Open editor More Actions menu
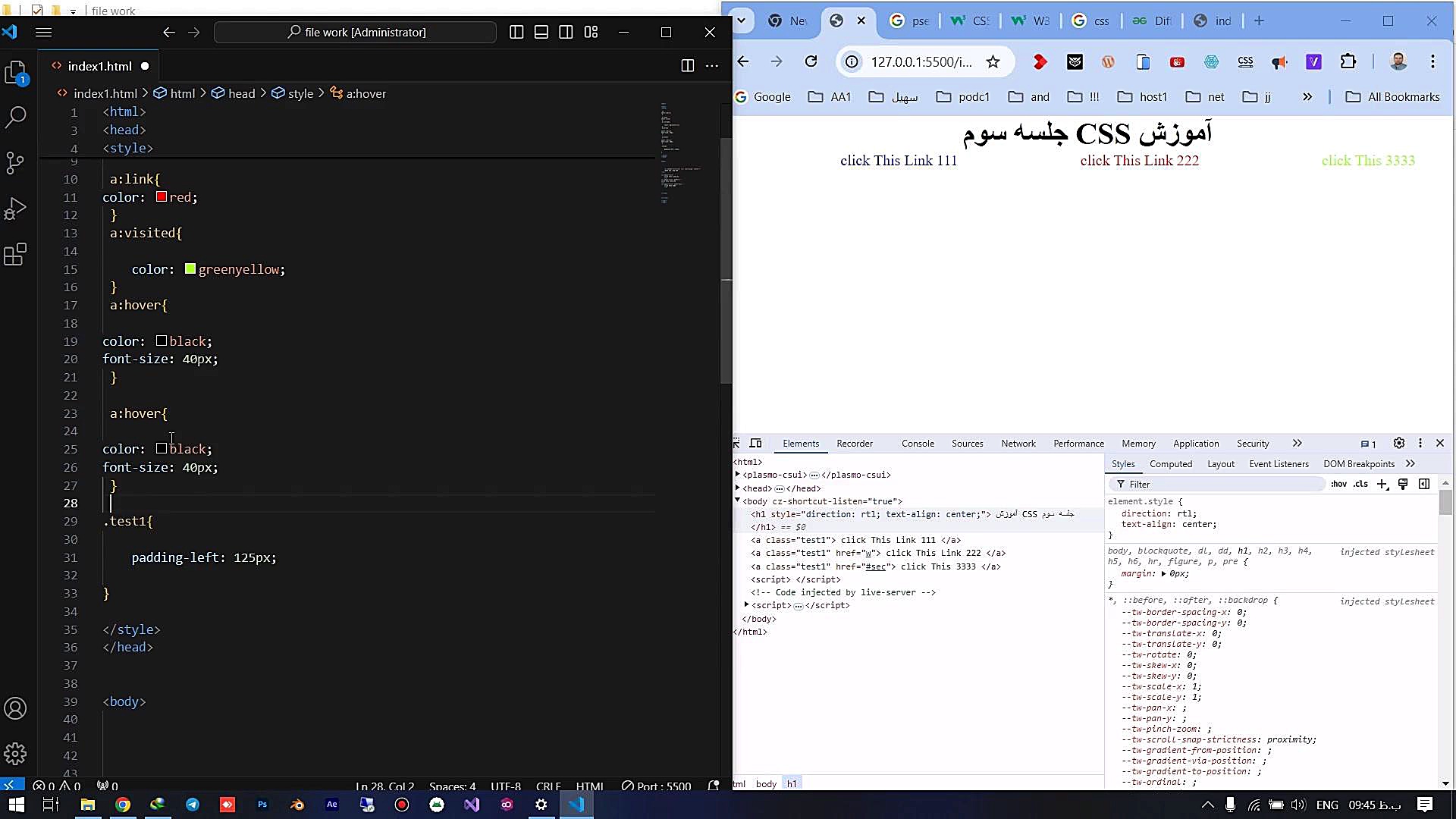Screen dimensions: 1456x819 pyautogui.click(x=712, y=66)
